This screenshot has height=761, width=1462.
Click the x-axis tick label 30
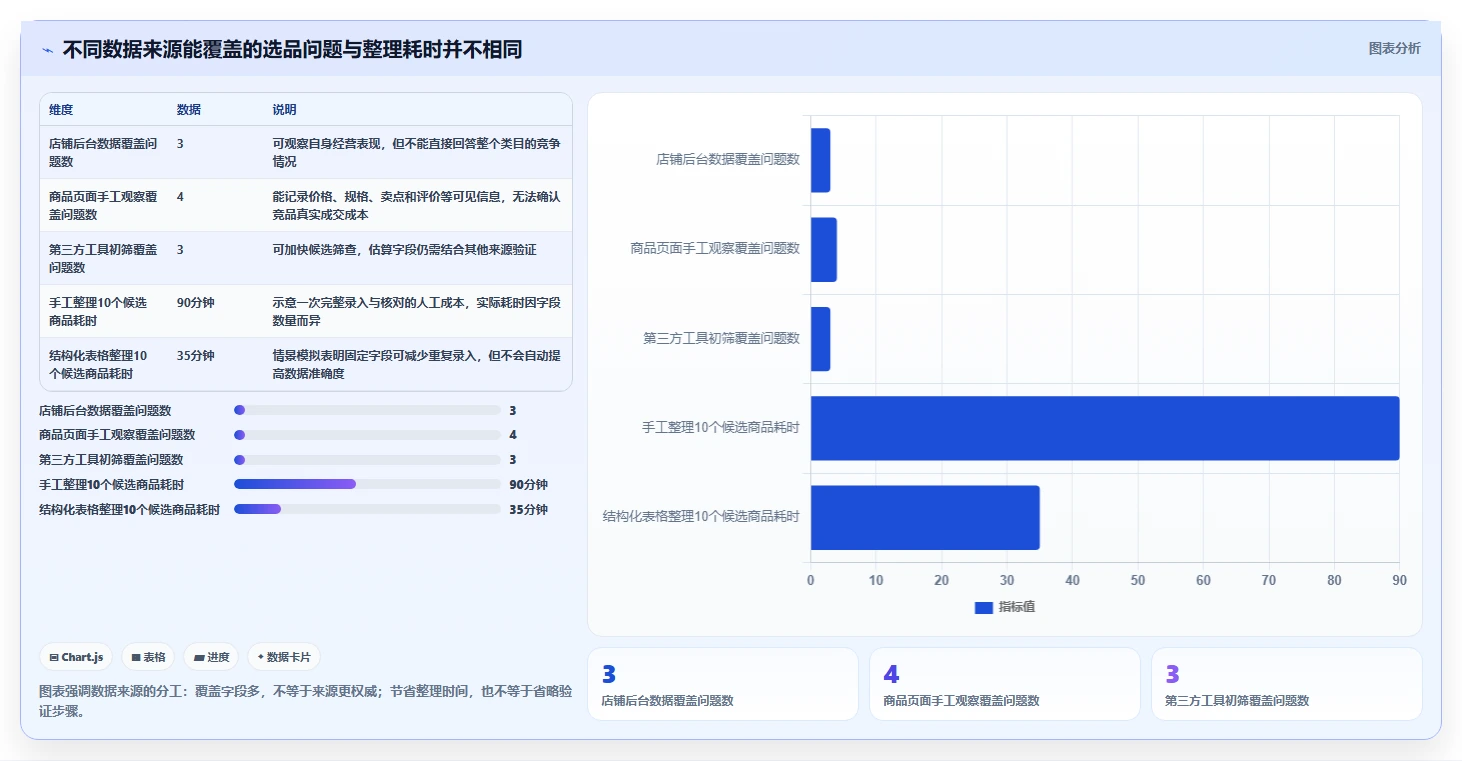click(x=1007, y=581)
